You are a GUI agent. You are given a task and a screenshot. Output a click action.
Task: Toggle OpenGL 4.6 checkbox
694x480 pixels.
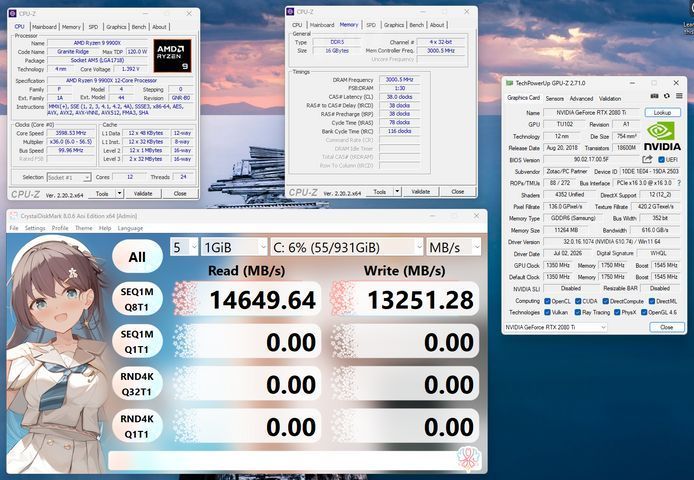point(644,312)
